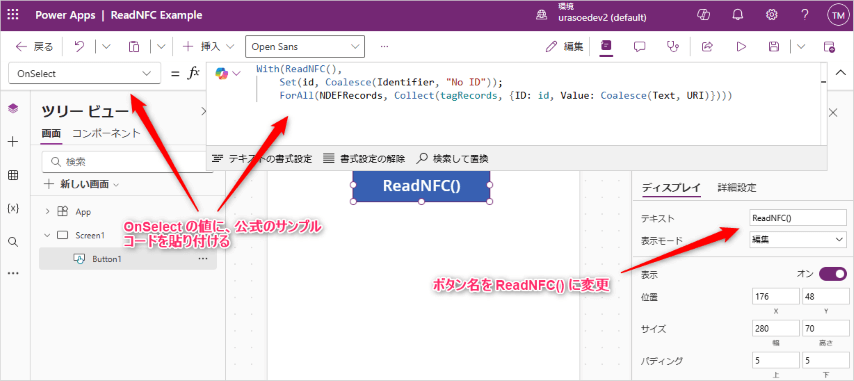Click 検索して置換 find and replace
The width and height of the screenshot is (854, 381).
click(x=452, y=159)
